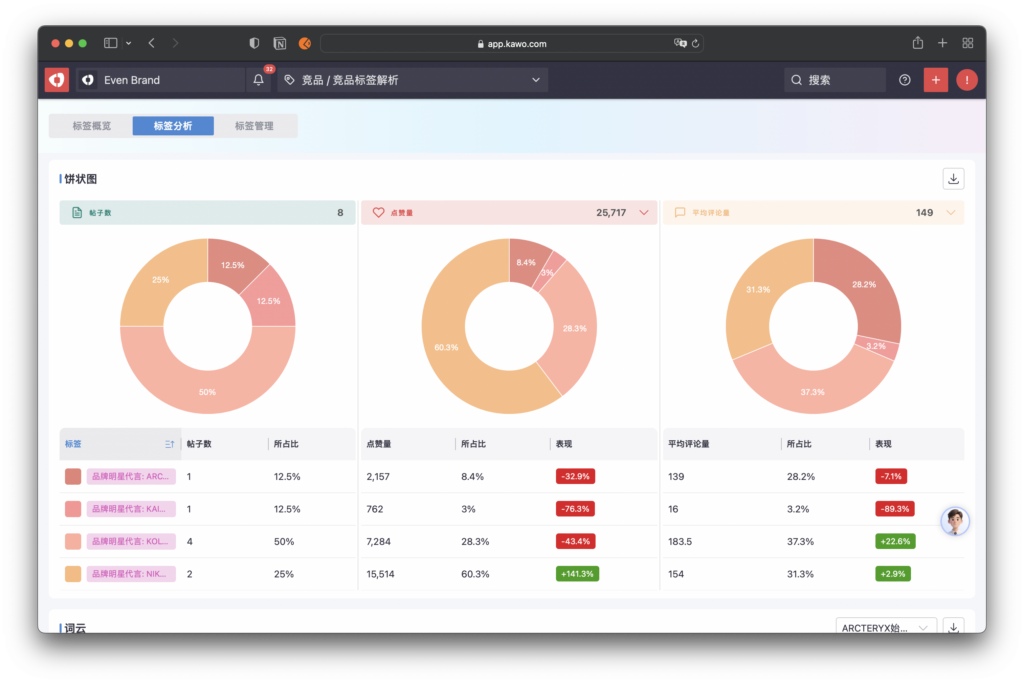This screenshot has height=683, width=1024.
Task: Download the word cloud section
Action: tap(953, 627)
